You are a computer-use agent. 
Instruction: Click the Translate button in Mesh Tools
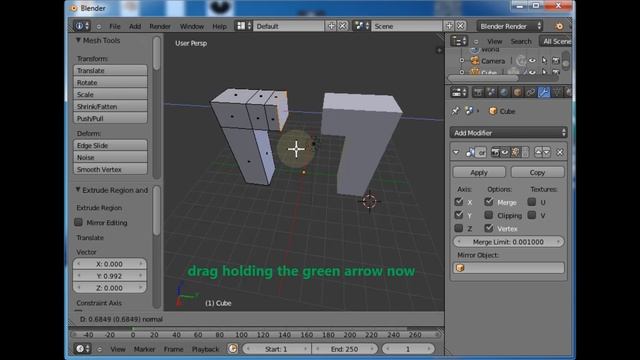point(110,70)
